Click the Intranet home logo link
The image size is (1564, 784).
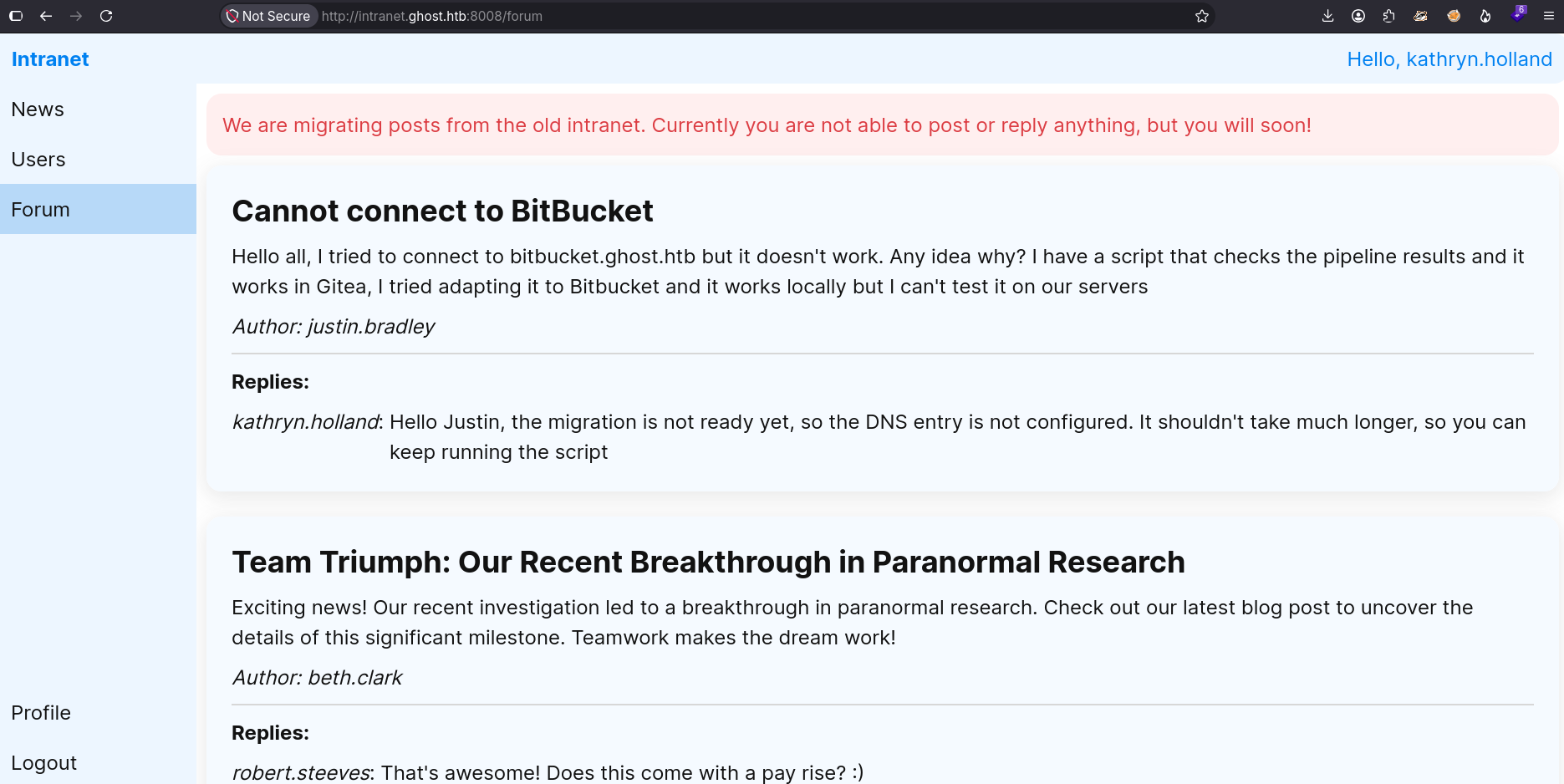50,59
